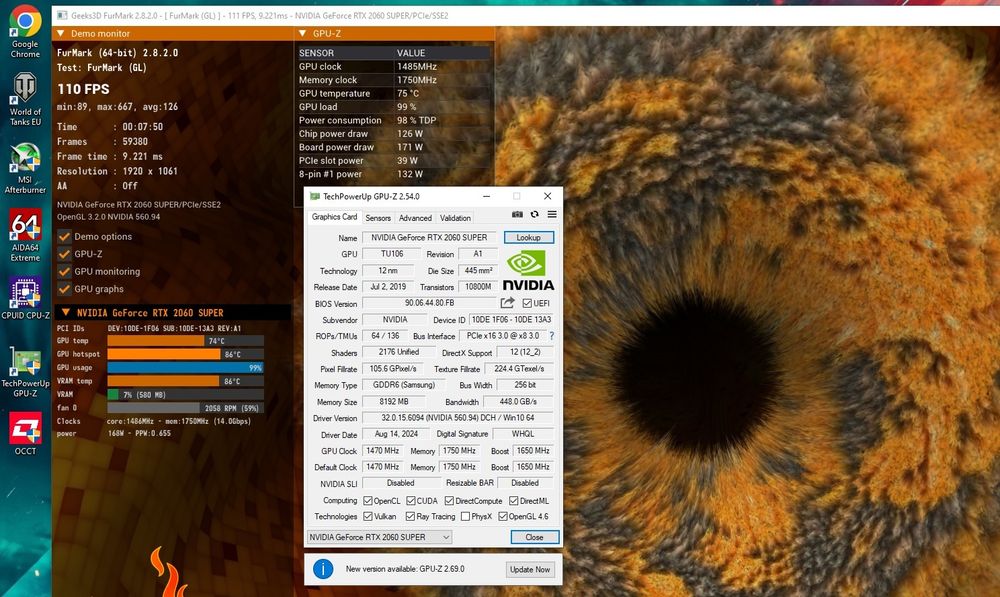This screenshot has height=597, width=1000.
Task: Click Bus Interface question mark icon
Action: point(552,335)
